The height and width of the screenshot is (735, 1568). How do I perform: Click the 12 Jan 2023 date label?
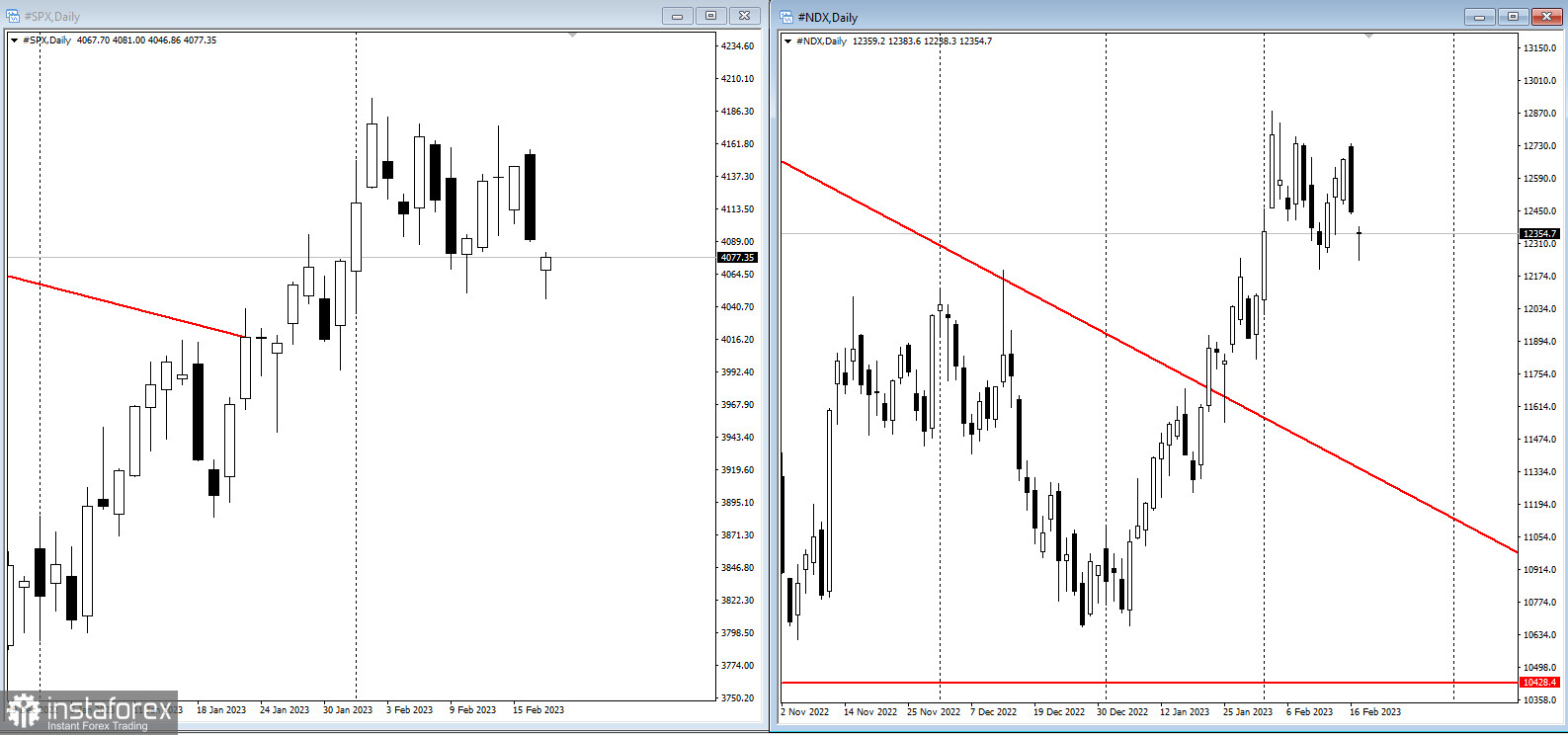[x=1185, y=712]
